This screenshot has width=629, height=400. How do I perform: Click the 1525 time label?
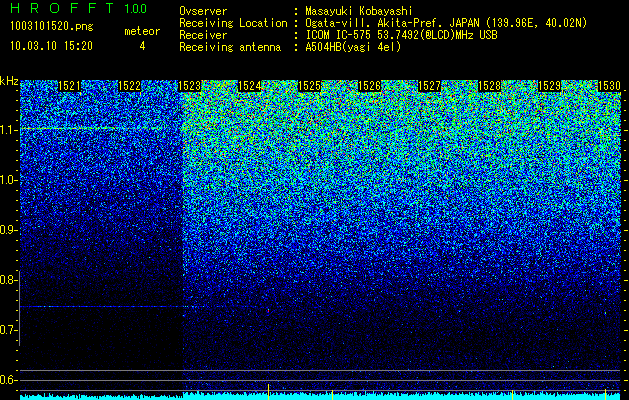(x=309, y=86)
